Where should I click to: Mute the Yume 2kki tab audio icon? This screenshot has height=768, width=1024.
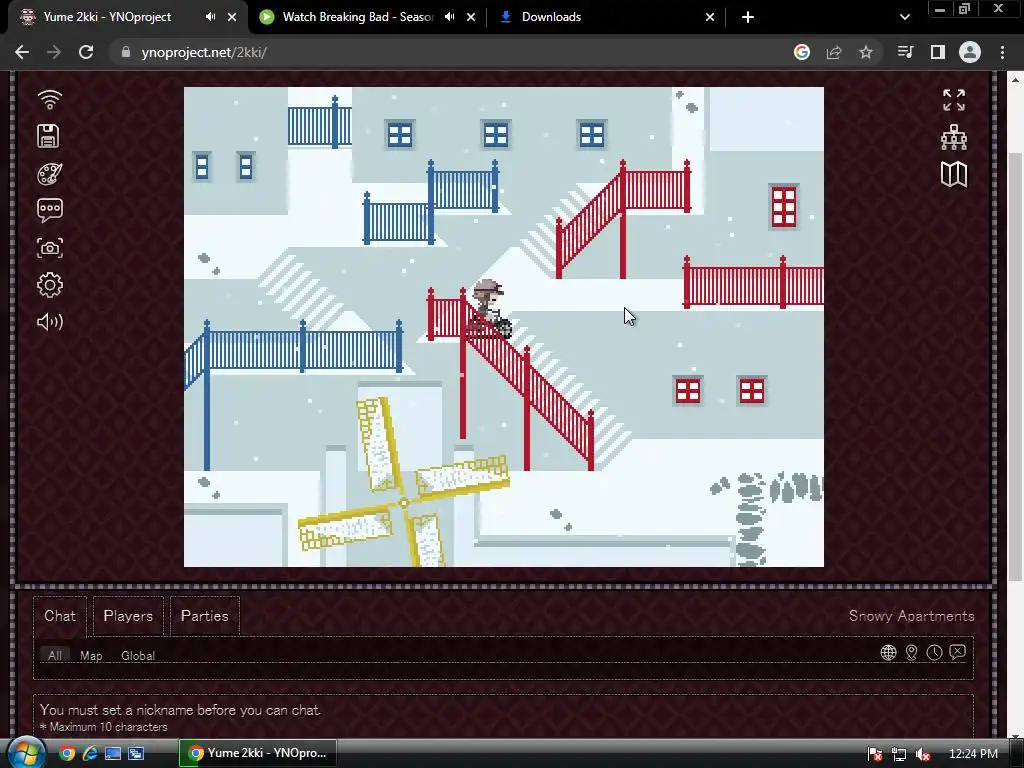click(x=210, y=17)
